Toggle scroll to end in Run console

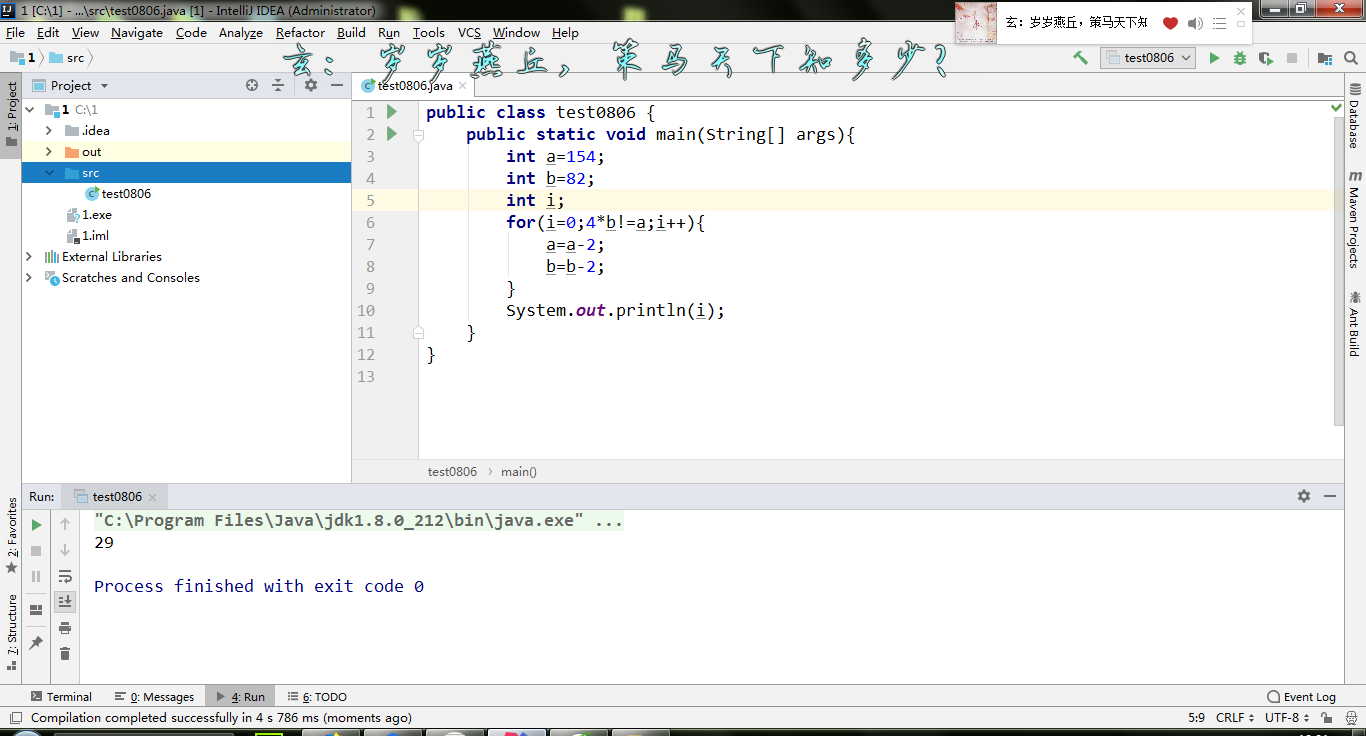65,602
